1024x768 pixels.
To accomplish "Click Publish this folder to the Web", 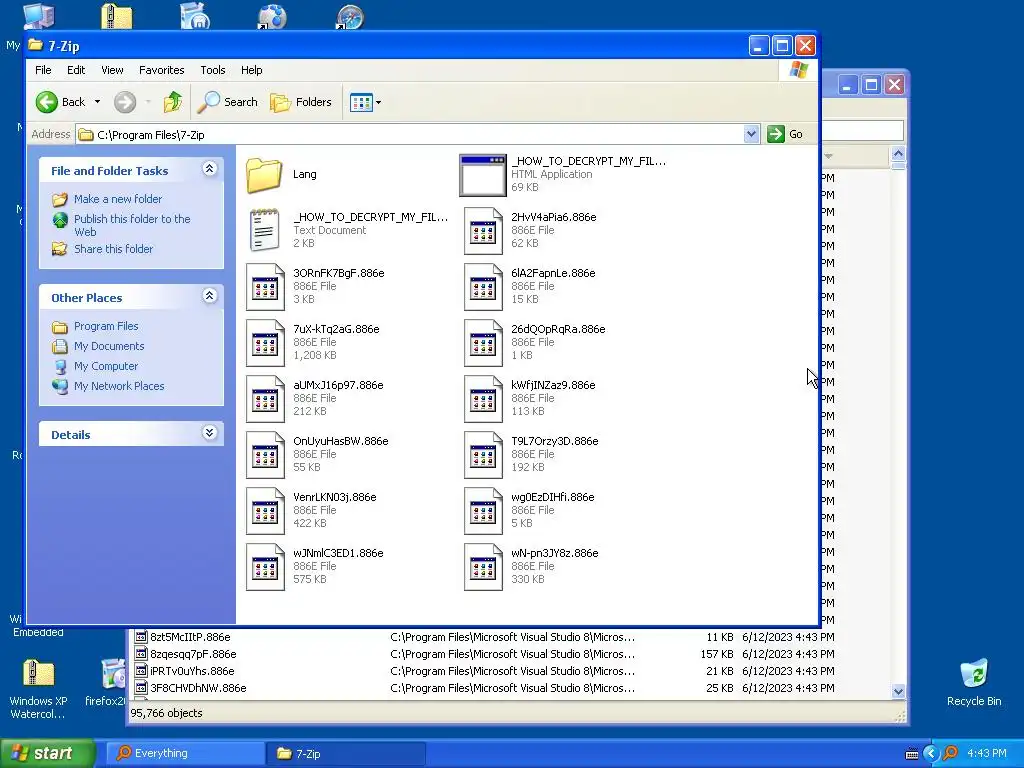I will coord(132,225).
